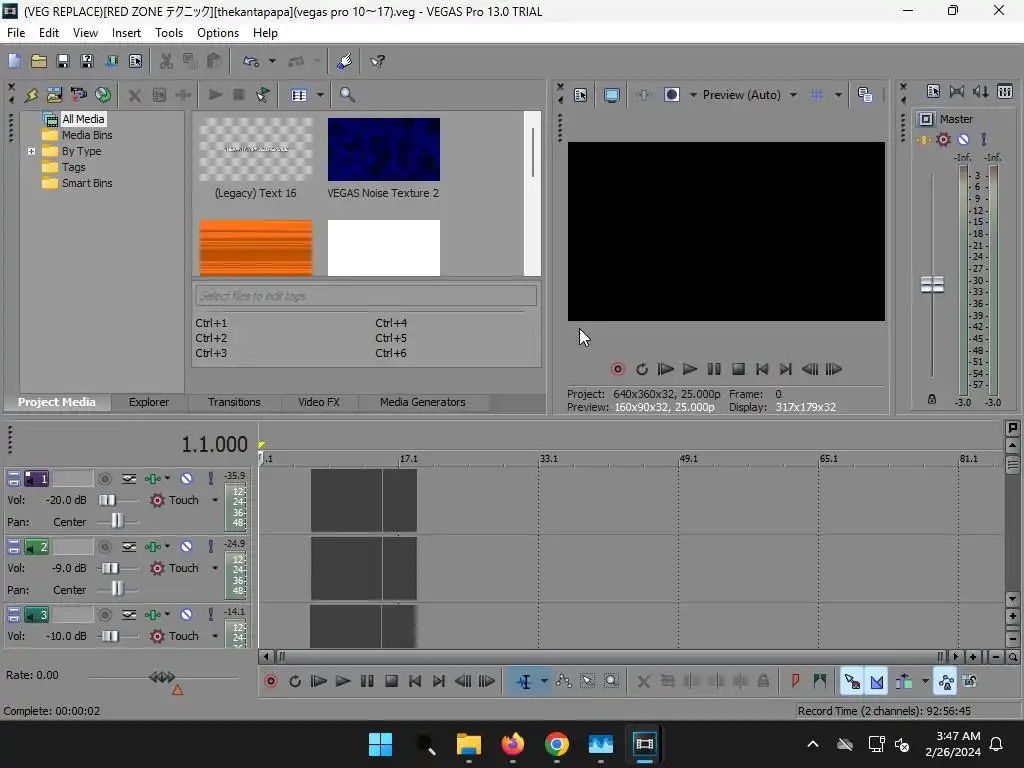This screenshot has height=768, width=1024.
Task: Click the Record button in timeline transport
Action: pos(271,682)
